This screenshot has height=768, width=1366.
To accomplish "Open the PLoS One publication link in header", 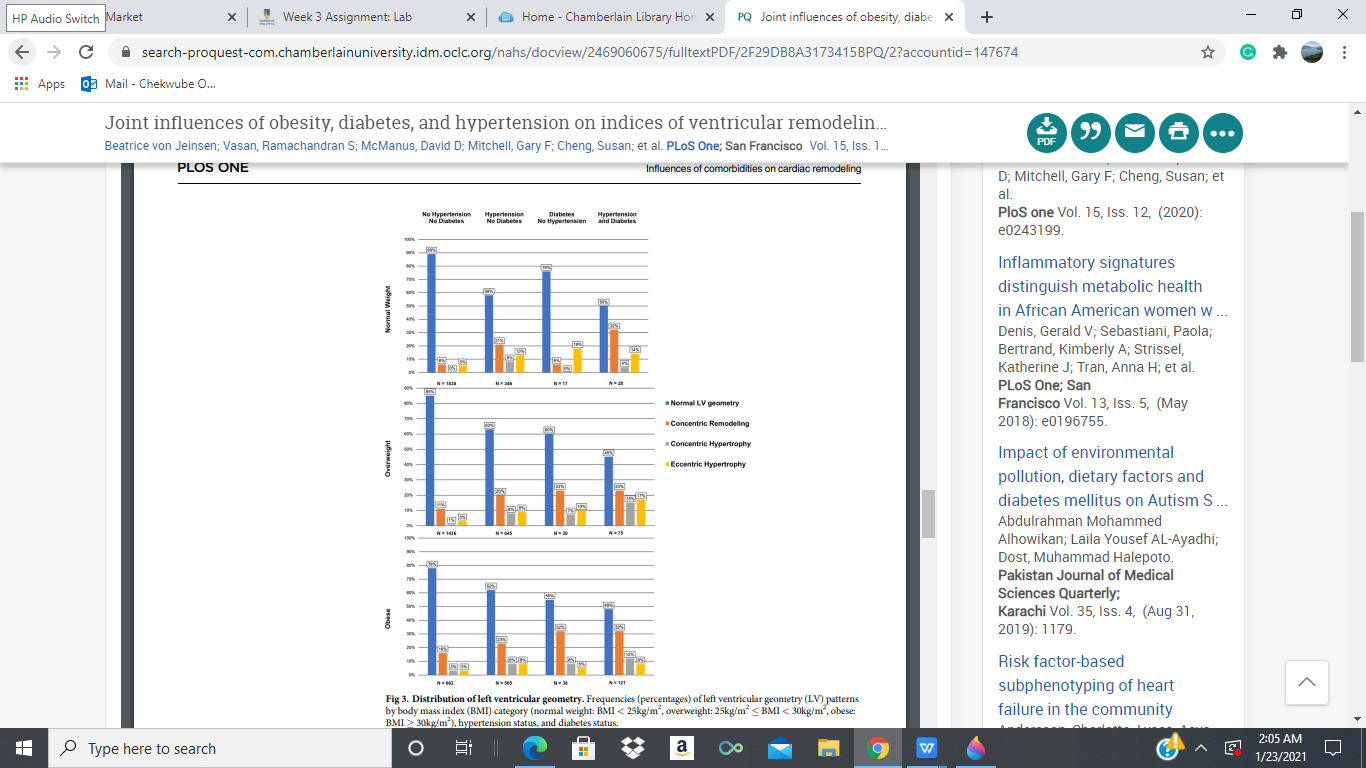I will [x=692, y=146].
